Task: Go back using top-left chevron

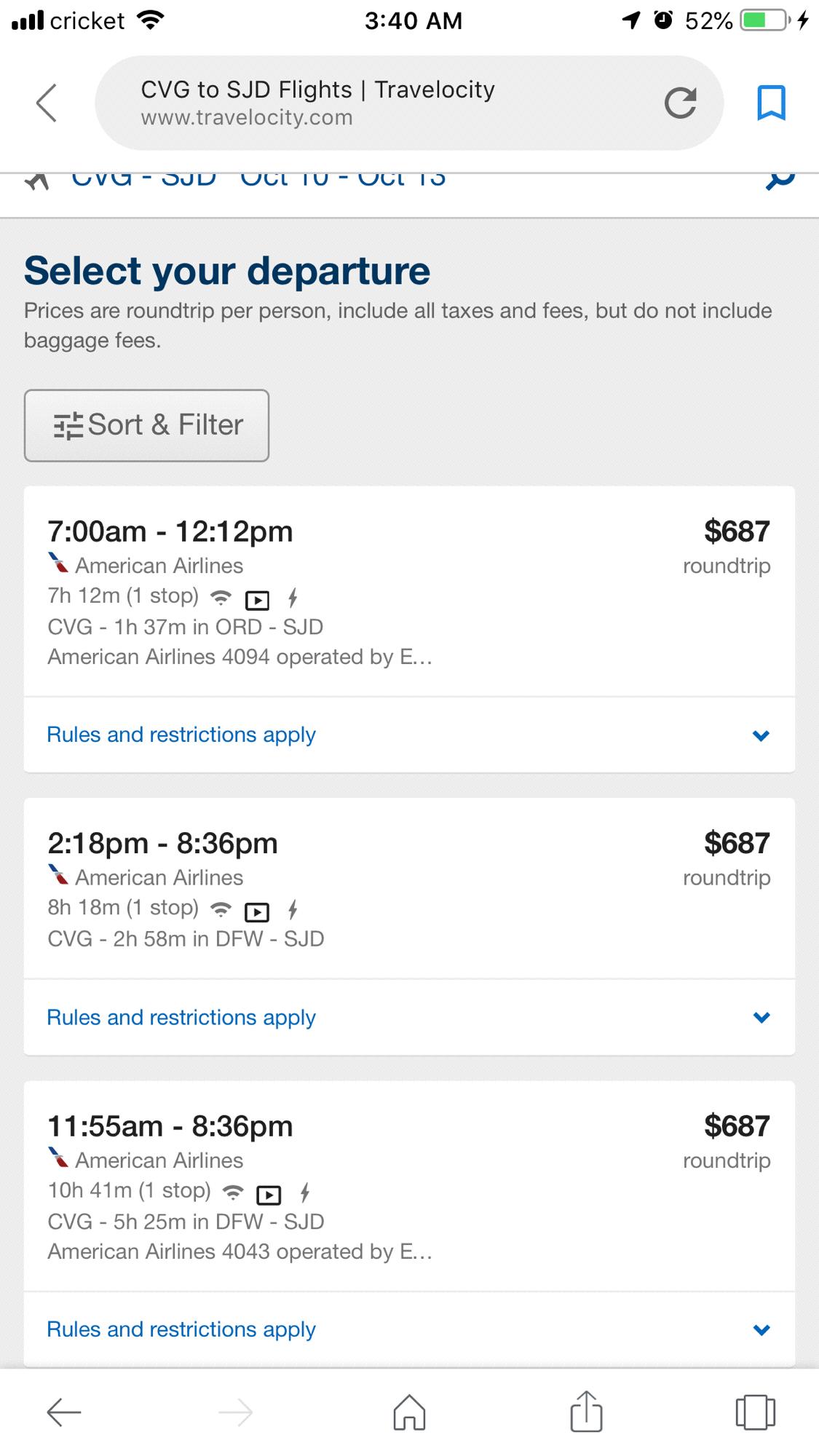Action: tap(46, 103)
